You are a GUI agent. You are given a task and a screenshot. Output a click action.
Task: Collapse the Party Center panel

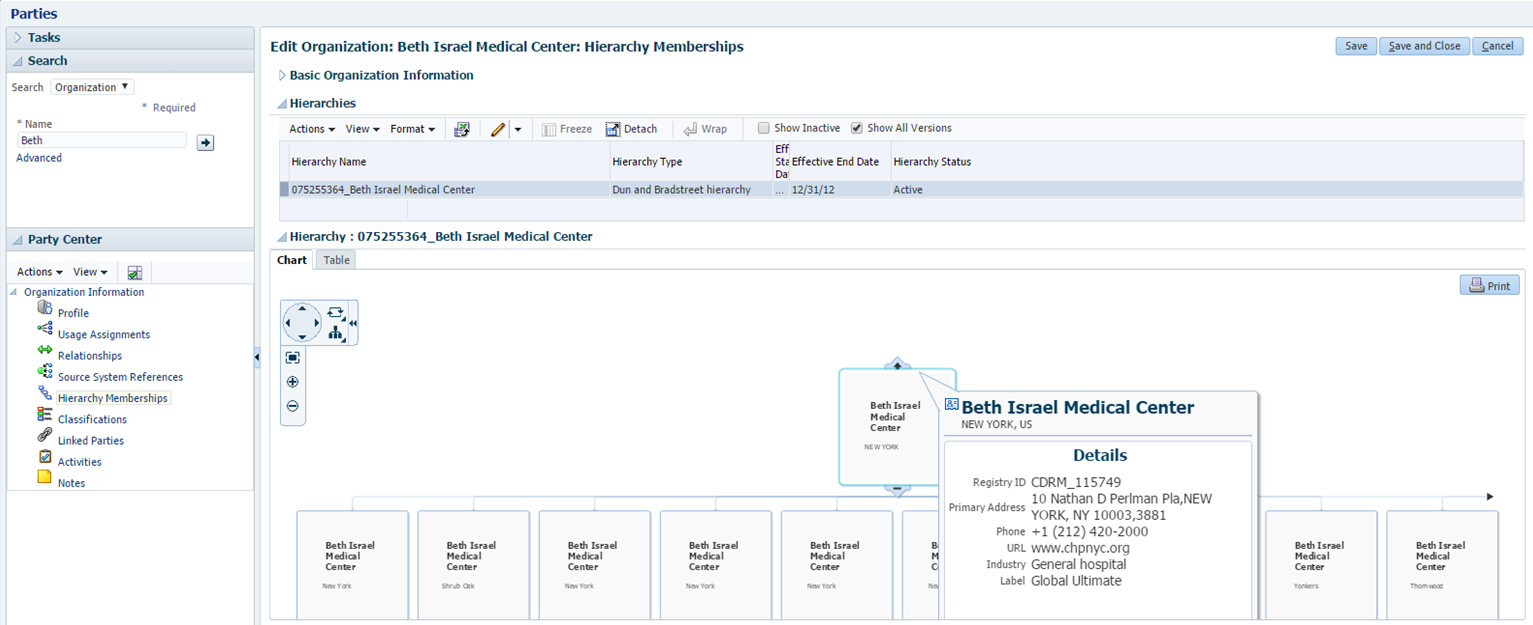pyautogui.click(x=18, y=240)
